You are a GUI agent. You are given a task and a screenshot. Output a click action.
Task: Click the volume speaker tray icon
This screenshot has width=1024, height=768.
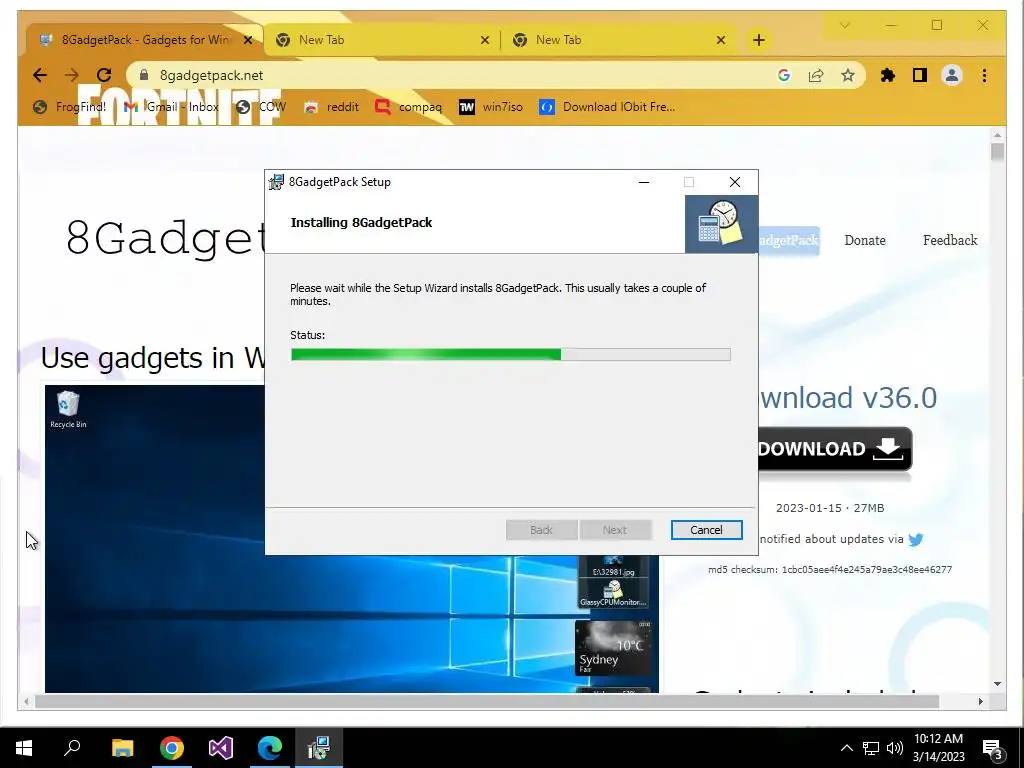click(x=895, y=748)
